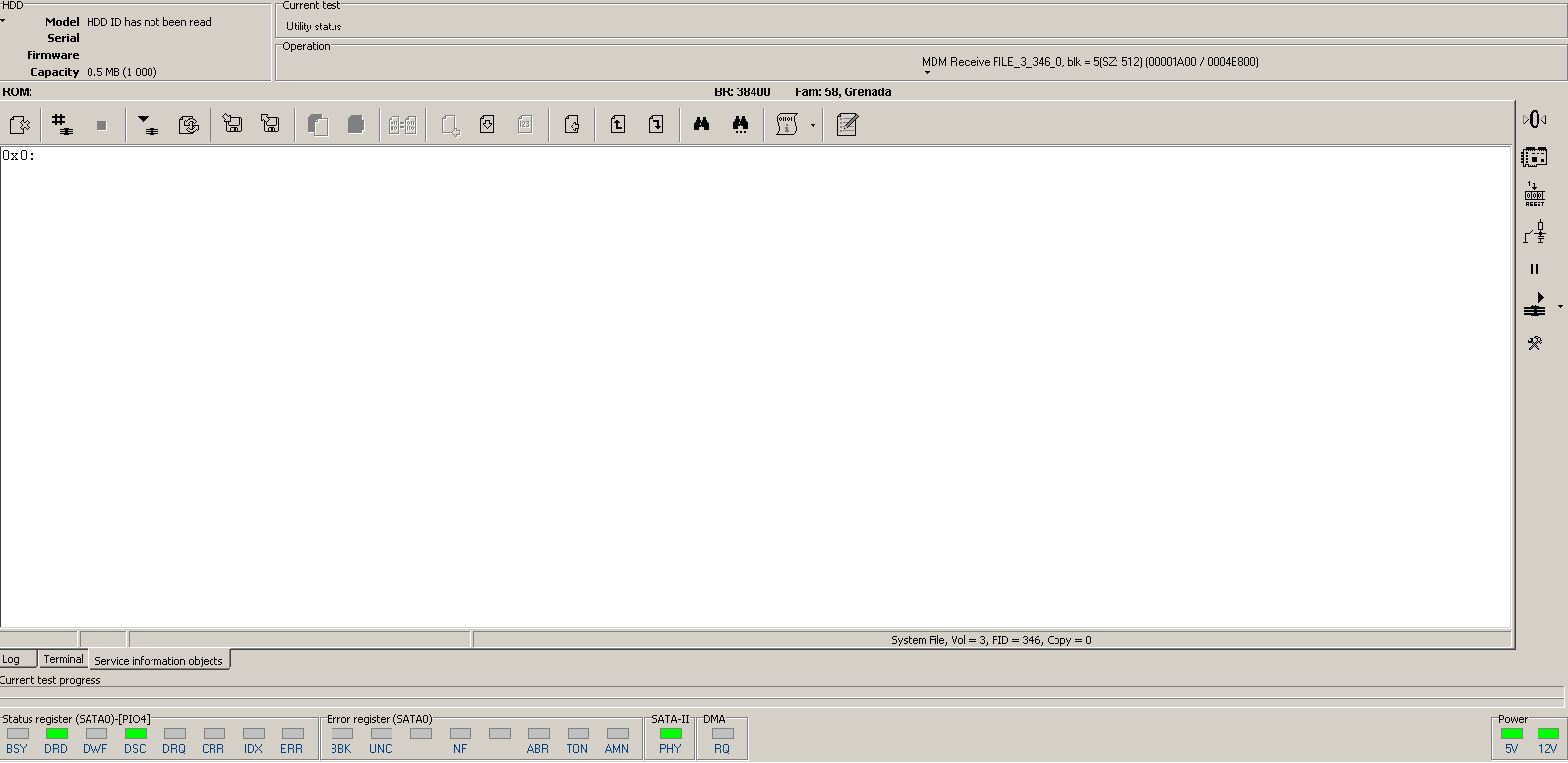The width and height of the screenshot is (1568, 763).
Task: Click the TON error register indicator
Action: click(577, 734)
